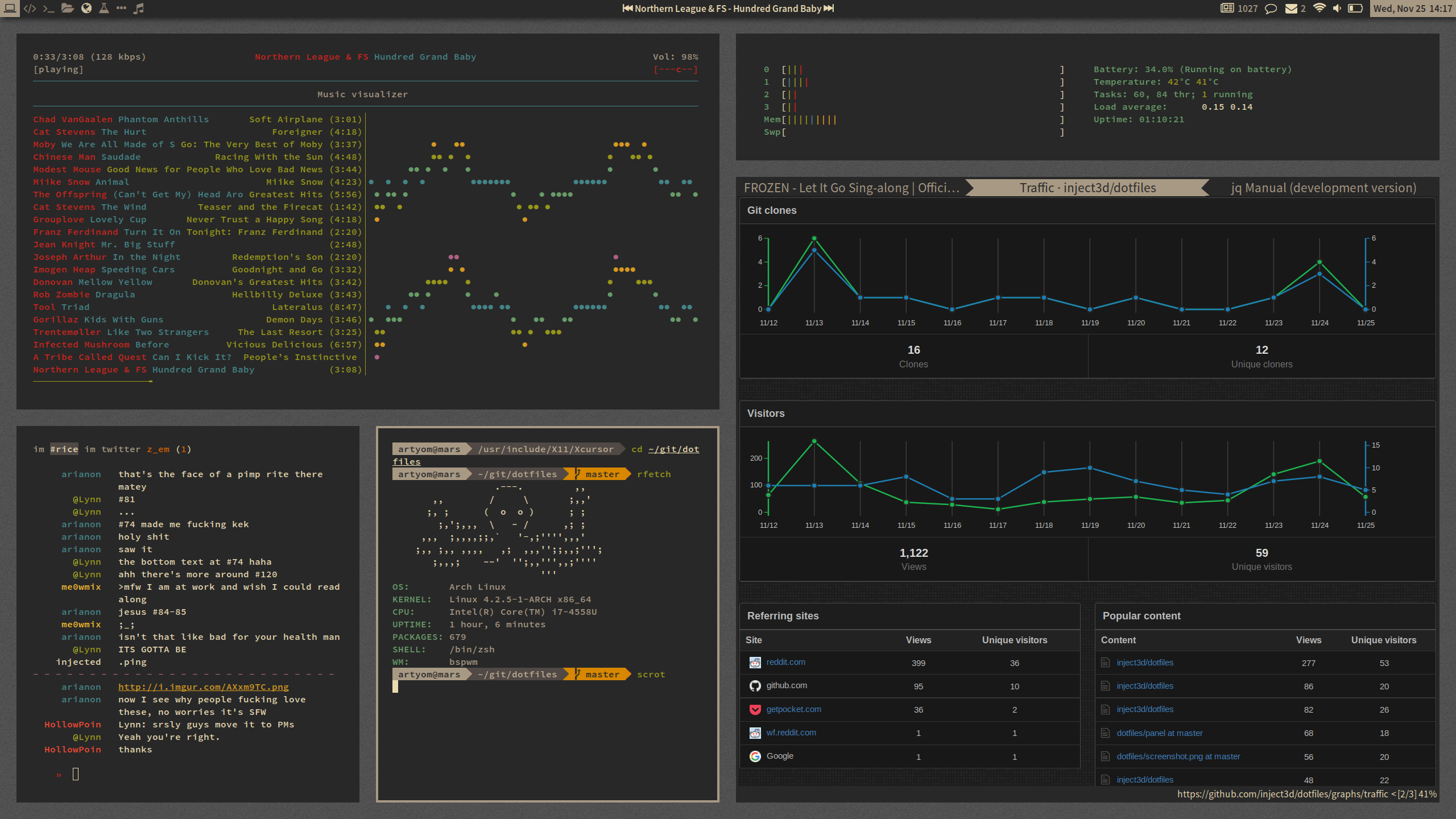Skip to the previous track
This screenshot has width=1456, height=819.
[627, 9]
